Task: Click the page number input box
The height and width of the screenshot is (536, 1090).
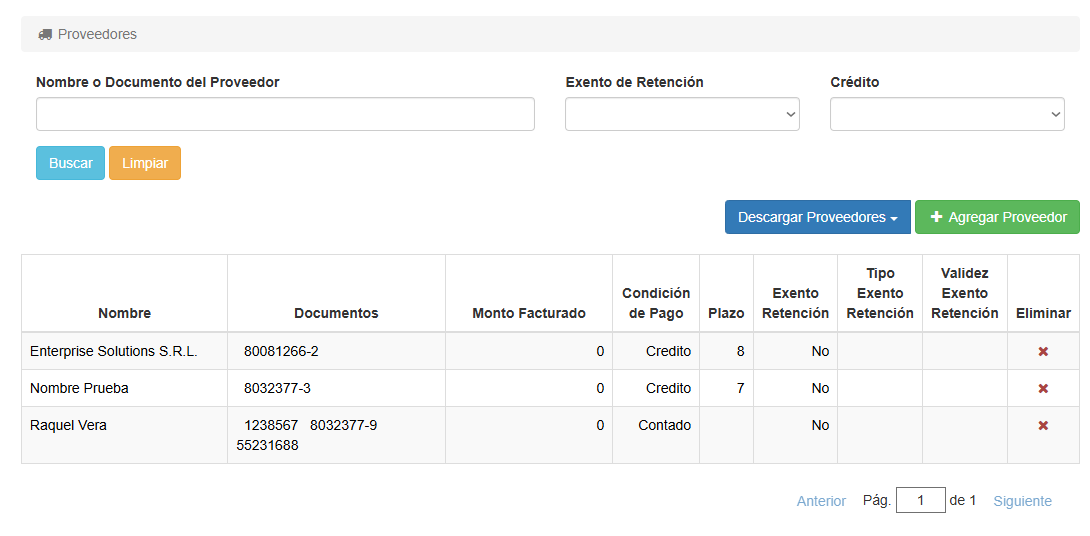Action: tap(920, 500)
